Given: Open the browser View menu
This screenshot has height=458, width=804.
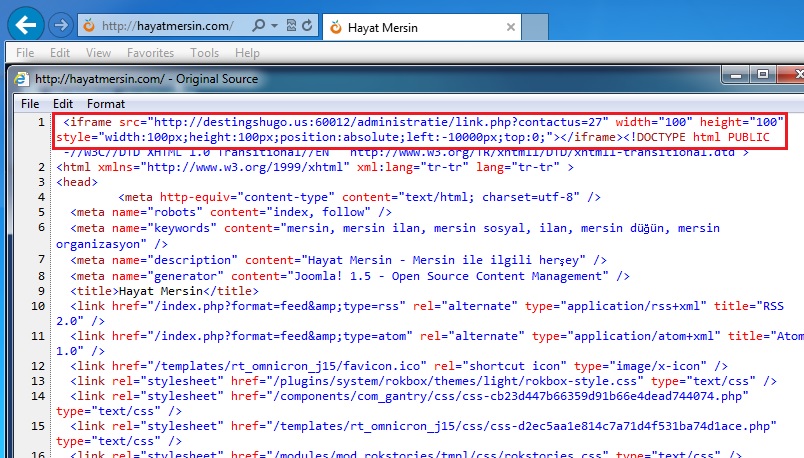Looking at the screenshot, I should tap(98, 53).
